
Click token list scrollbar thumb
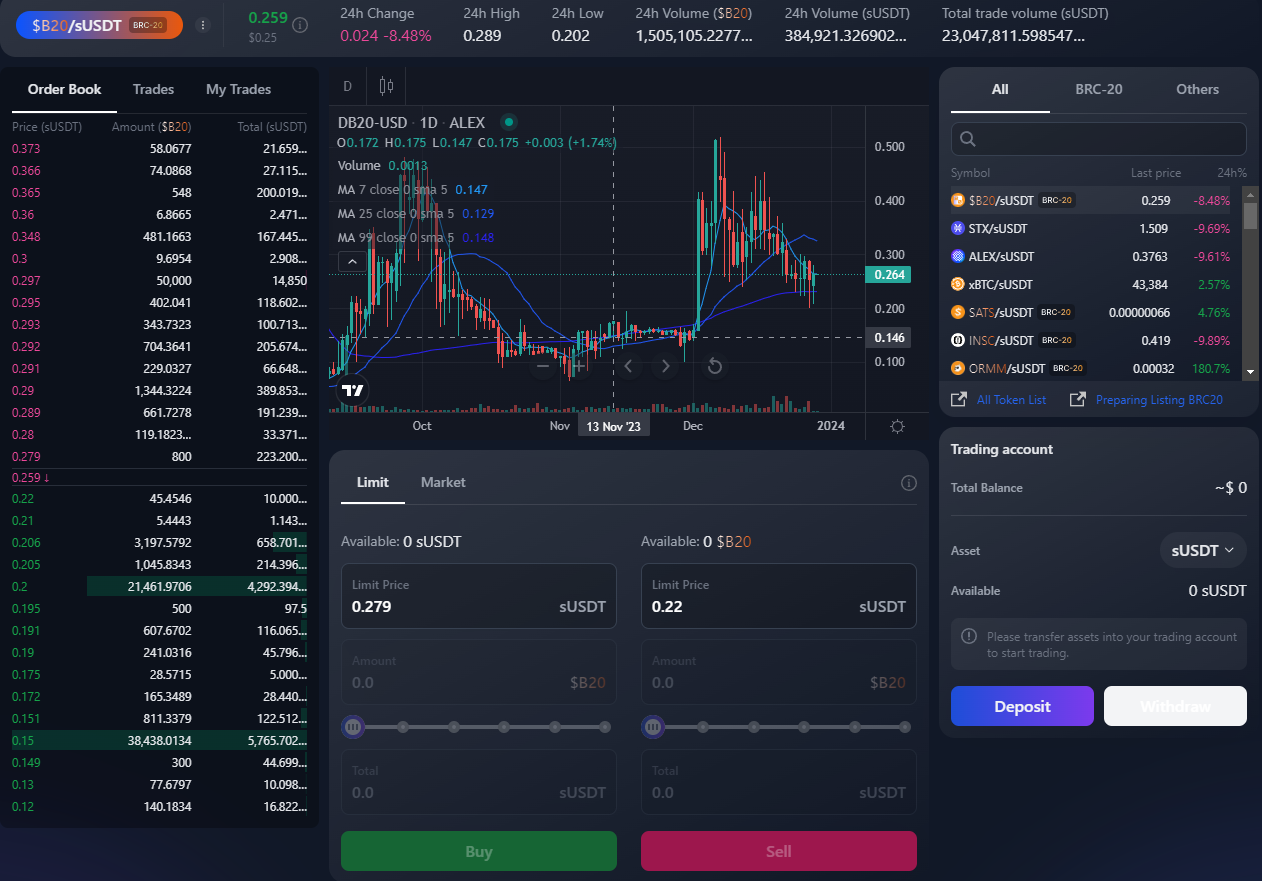coord(1250,215)
